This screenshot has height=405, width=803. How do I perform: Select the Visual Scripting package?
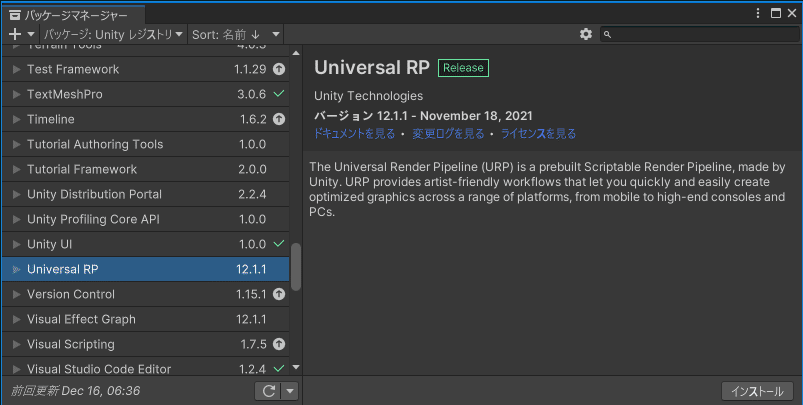[146, 344]
